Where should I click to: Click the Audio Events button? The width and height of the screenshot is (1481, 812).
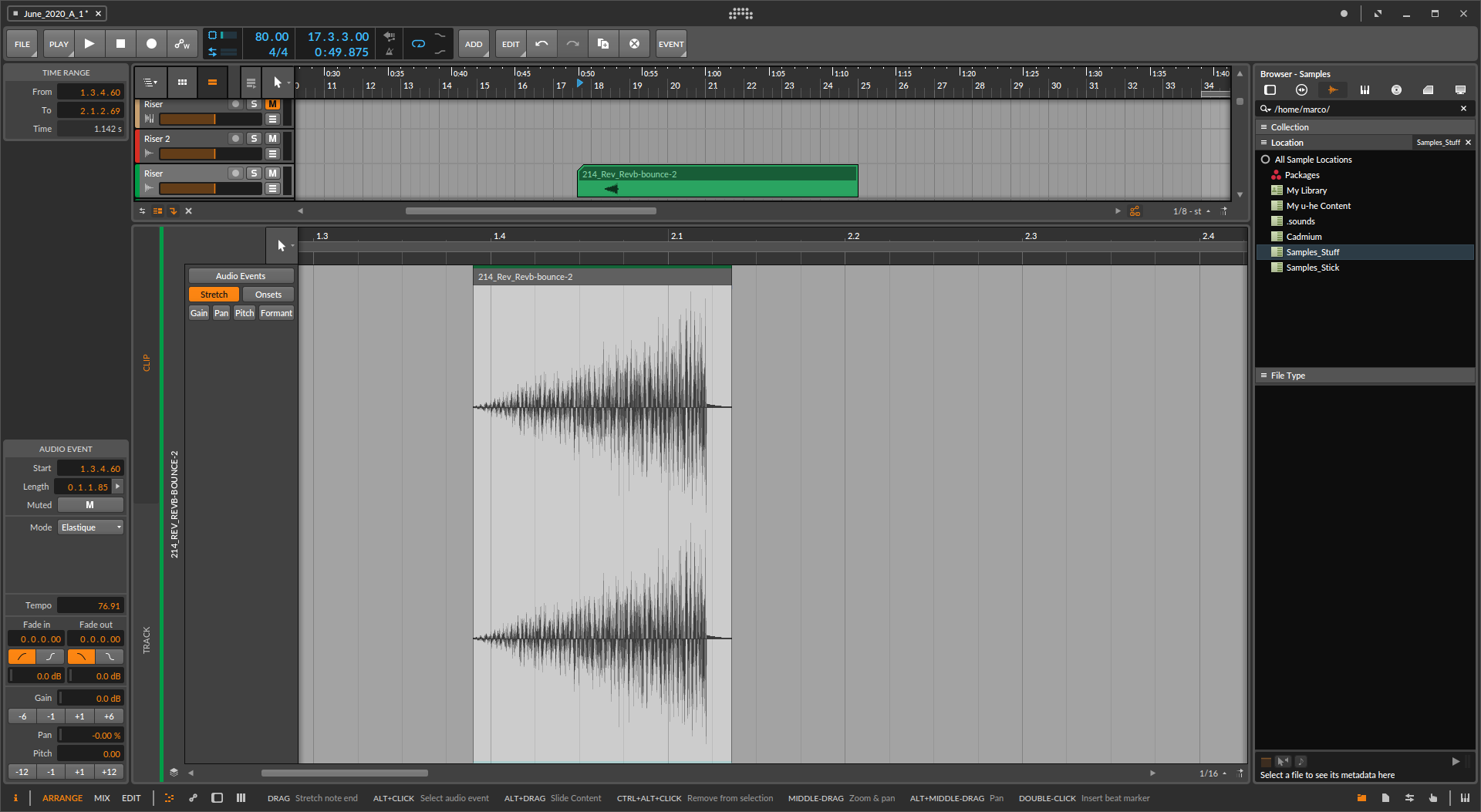pos(241,276)
